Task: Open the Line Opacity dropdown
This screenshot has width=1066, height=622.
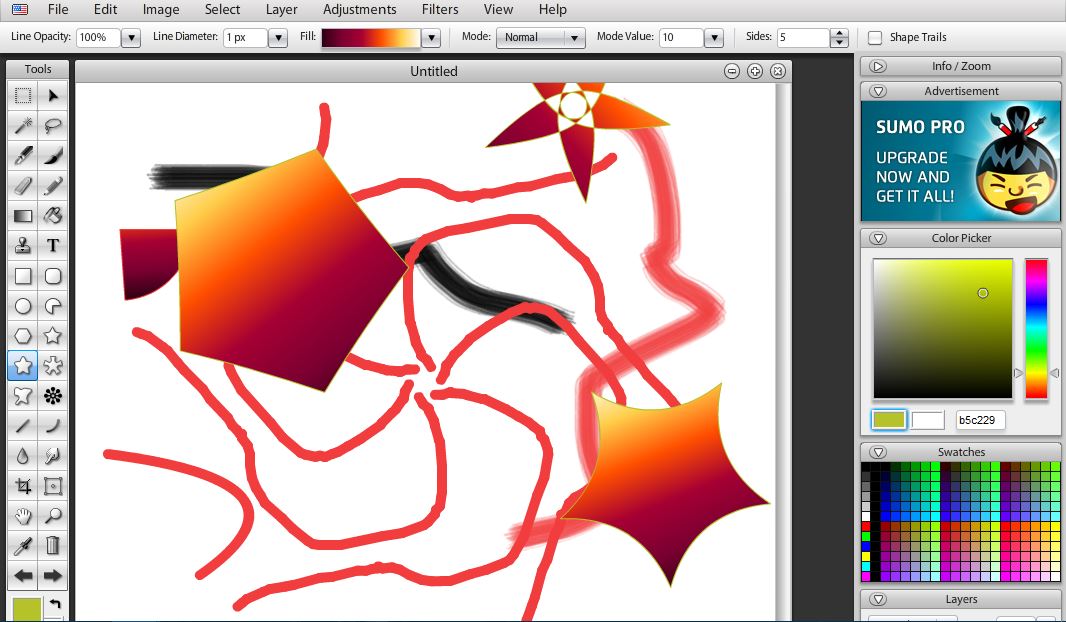Action: (x=133, y=37)
